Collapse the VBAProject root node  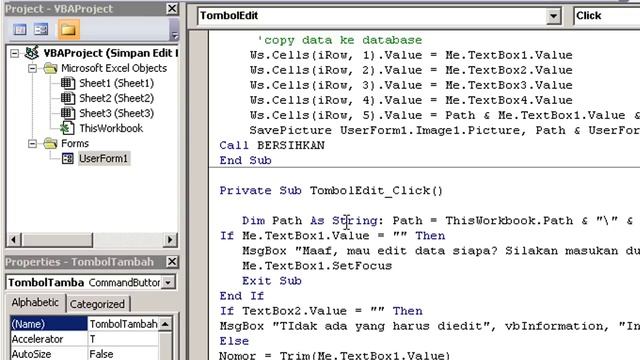[15, 53]
